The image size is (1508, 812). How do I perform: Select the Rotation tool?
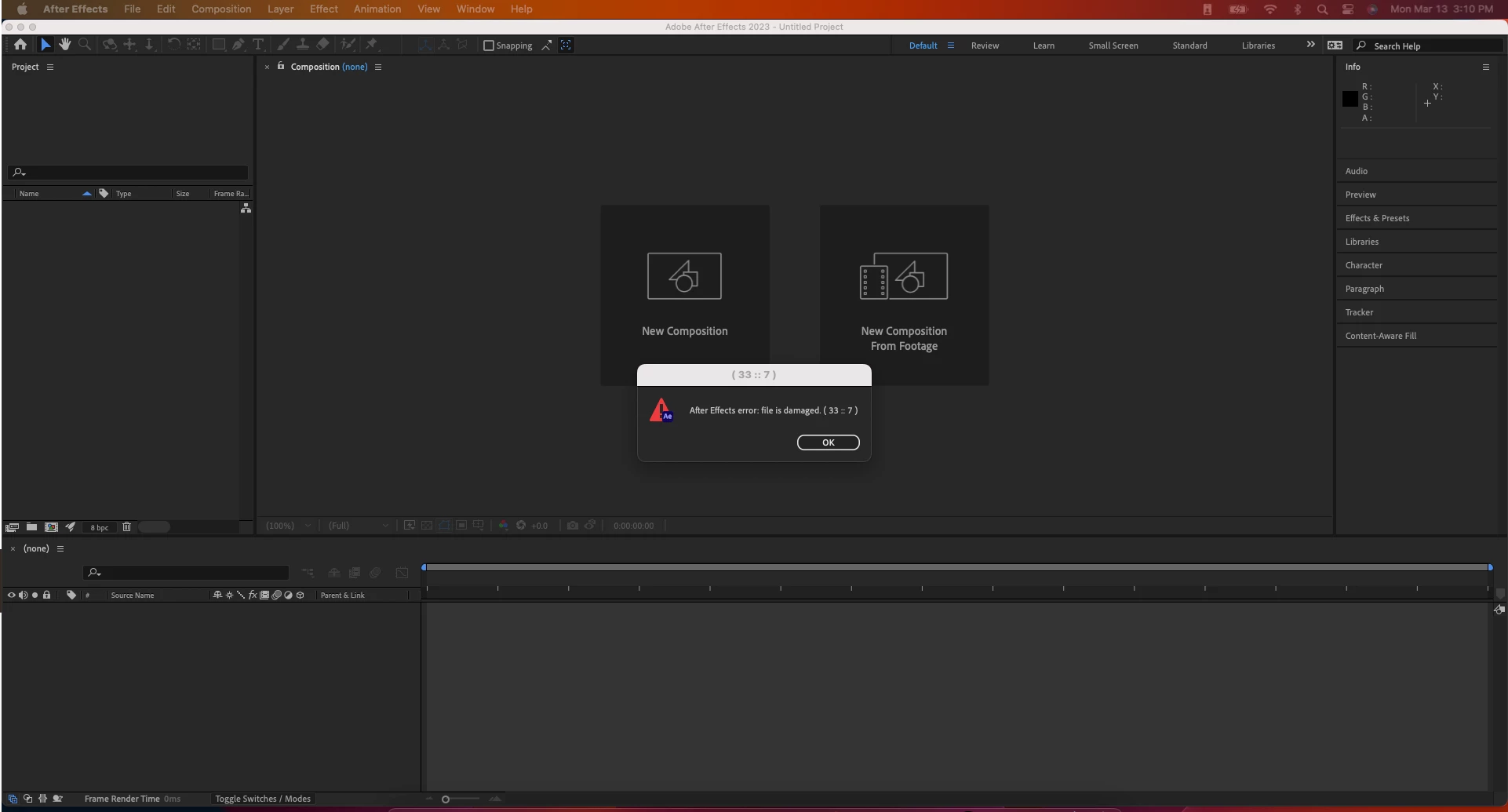tap(173, 45)
